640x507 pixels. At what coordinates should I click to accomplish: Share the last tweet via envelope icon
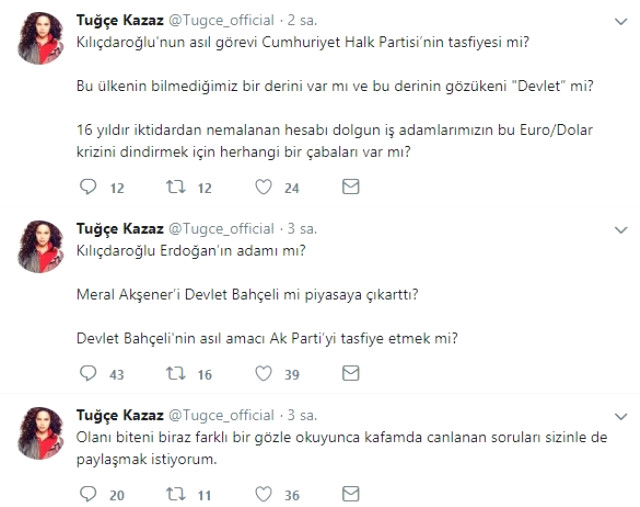[x=351, y=494]
